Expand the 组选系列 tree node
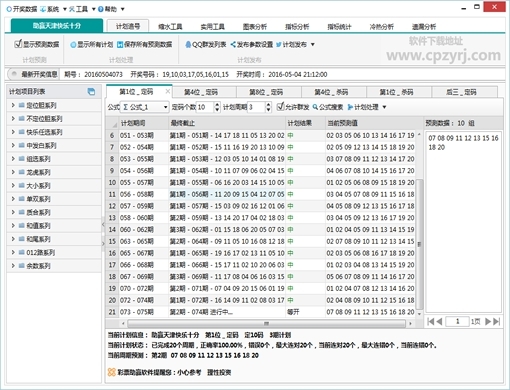This screenshot has width=510, height=390. pyautogui.click(x=13, y=159)
